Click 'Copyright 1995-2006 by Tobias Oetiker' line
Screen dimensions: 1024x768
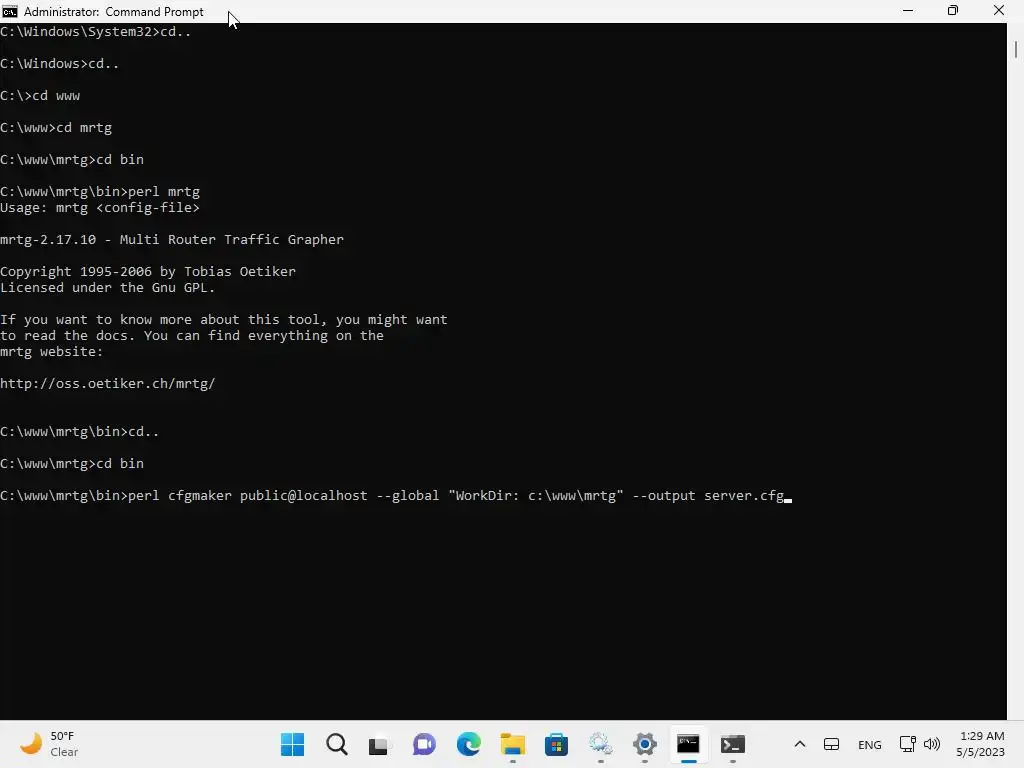(148, 272)
